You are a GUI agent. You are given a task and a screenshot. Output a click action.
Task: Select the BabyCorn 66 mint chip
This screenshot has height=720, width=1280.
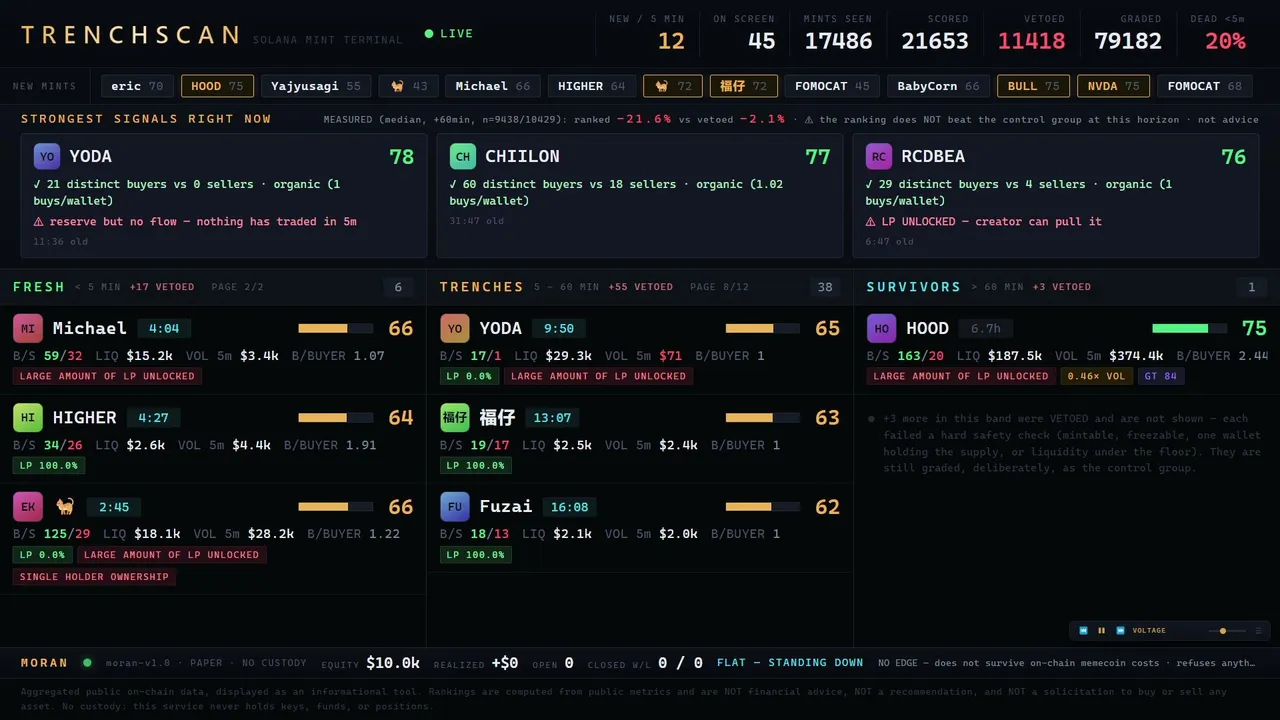coord(939,86)
